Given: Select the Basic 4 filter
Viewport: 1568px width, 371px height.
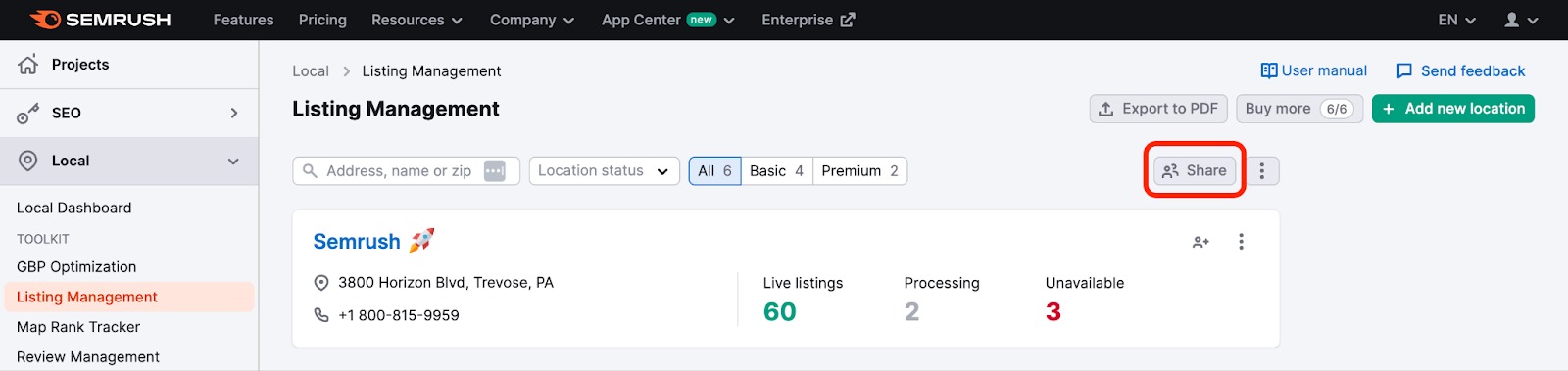Looking at the screenshot, I should coord(776,171).
